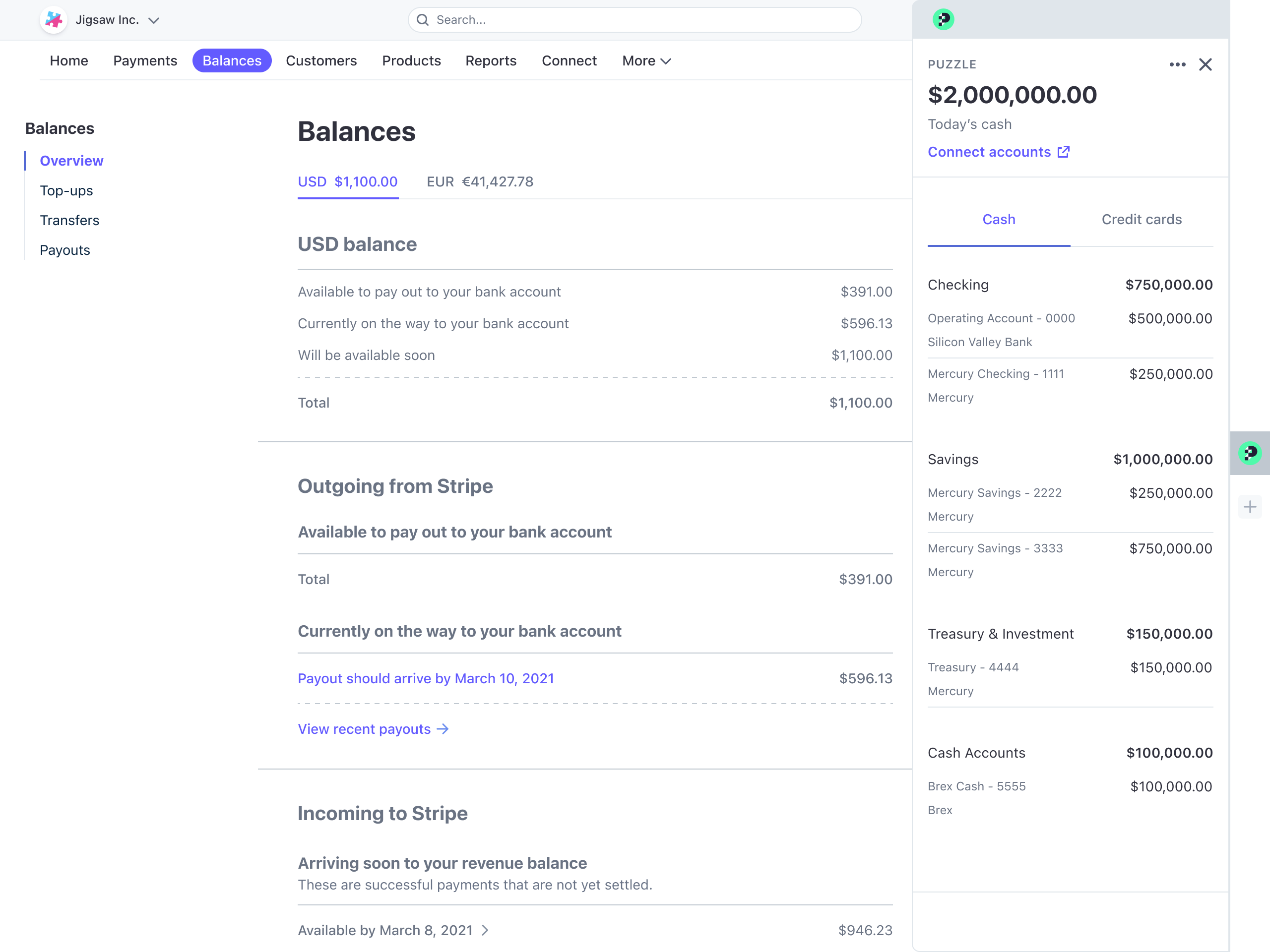Open the ellipsis options menu in the Puzzle panel
This screenshot has width=1270, height=952.
1178,65
